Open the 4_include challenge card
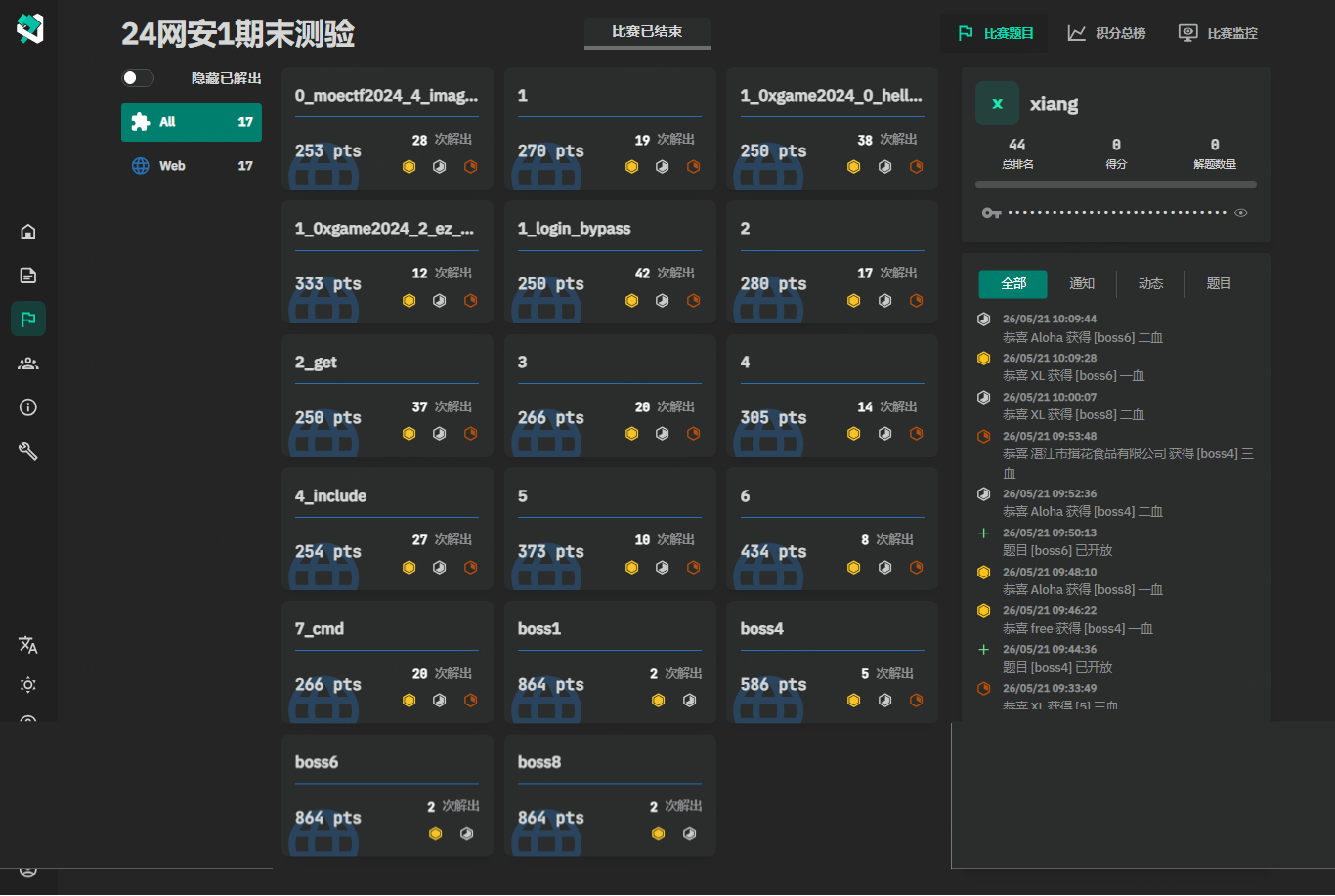Viewport: 1335px width, 896px height. tap(387, 529)
